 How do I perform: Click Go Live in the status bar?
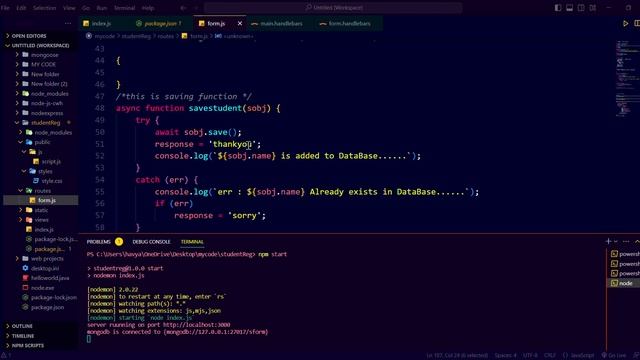click(x=613, y=356)
